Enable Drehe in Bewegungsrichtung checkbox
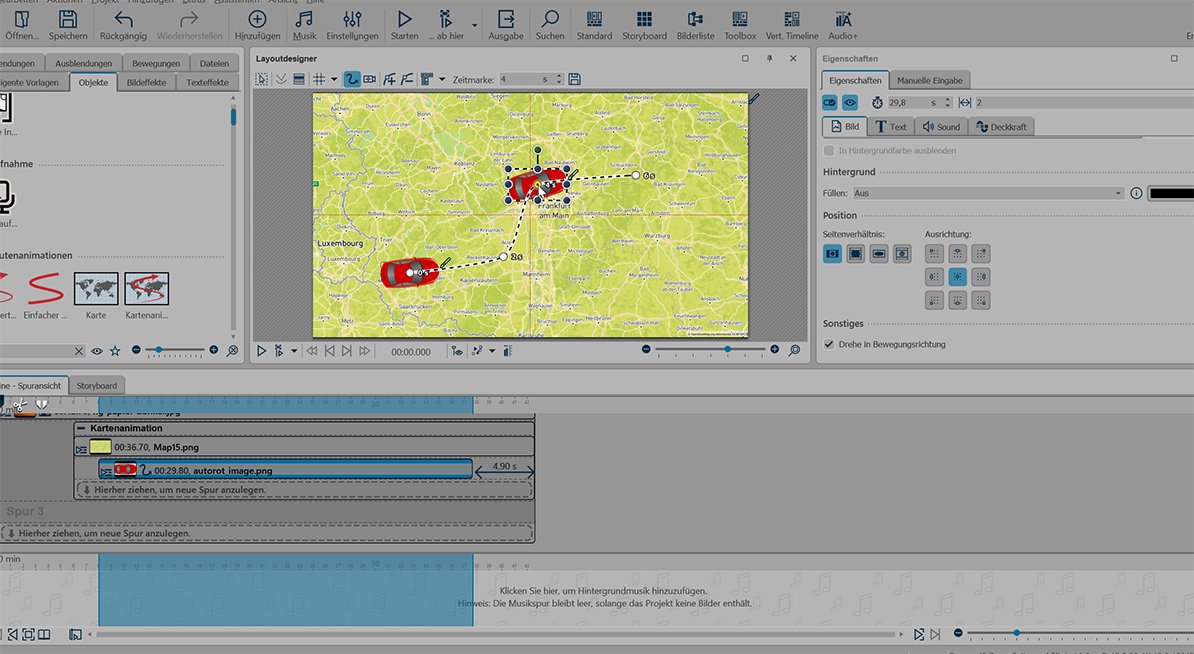Viewport: 1194px width, 654px height. tap(829, 344)
